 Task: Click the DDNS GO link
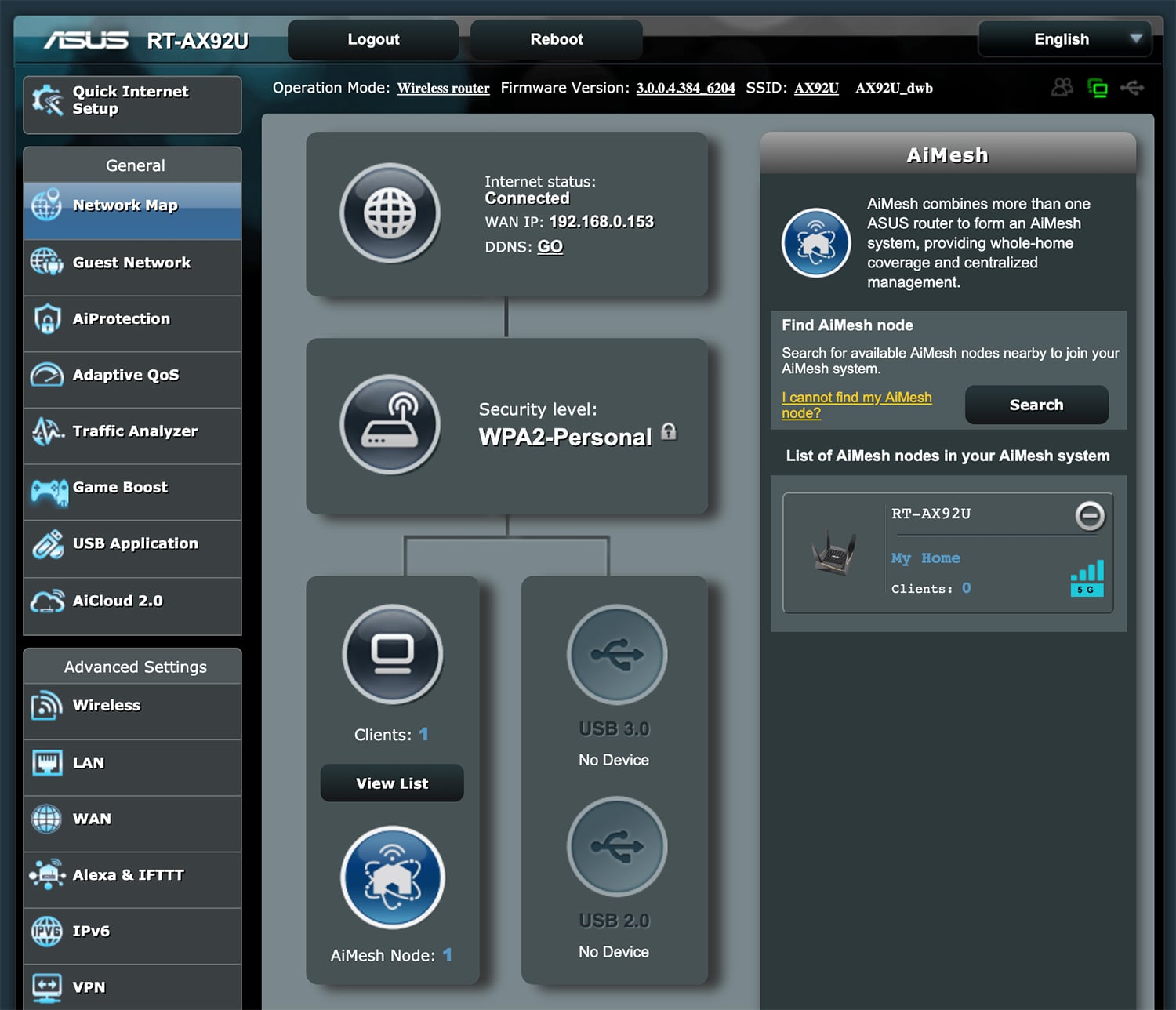pos(550,246)
